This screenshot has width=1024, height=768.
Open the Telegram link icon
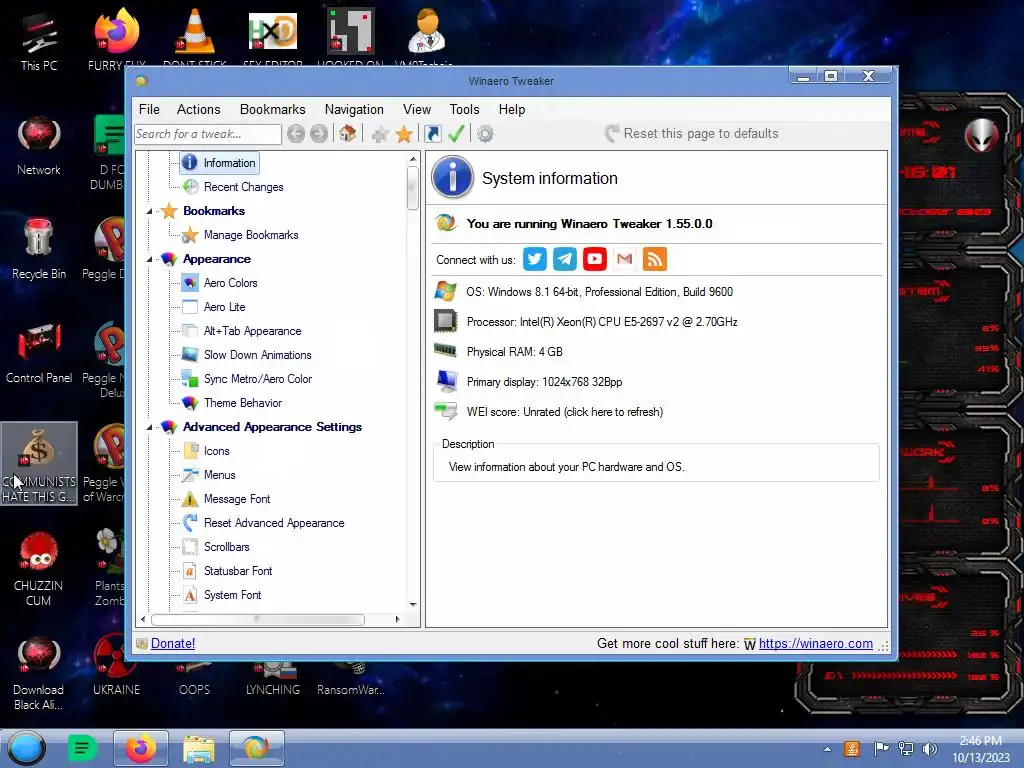pos(565,259)
